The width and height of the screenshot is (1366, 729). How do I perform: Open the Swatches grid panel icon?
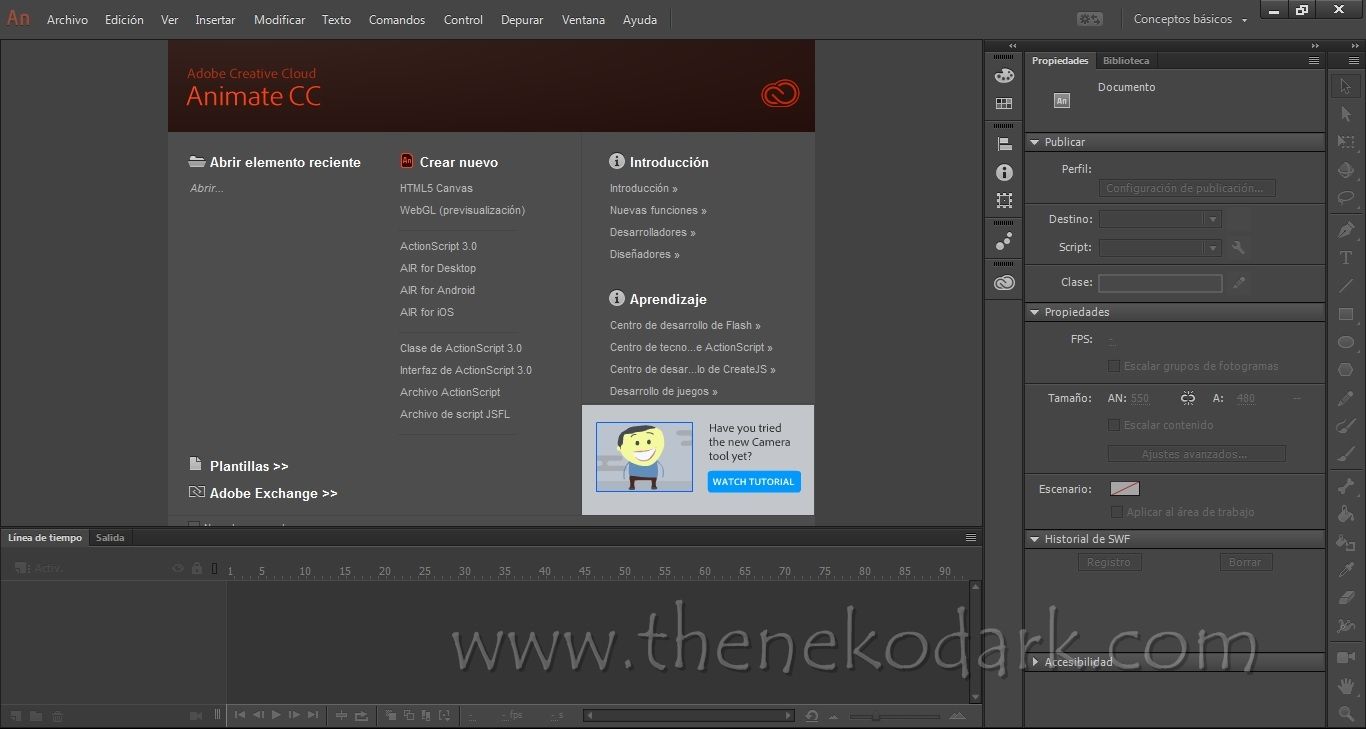pyautogui.click(x=1004, y=104)
